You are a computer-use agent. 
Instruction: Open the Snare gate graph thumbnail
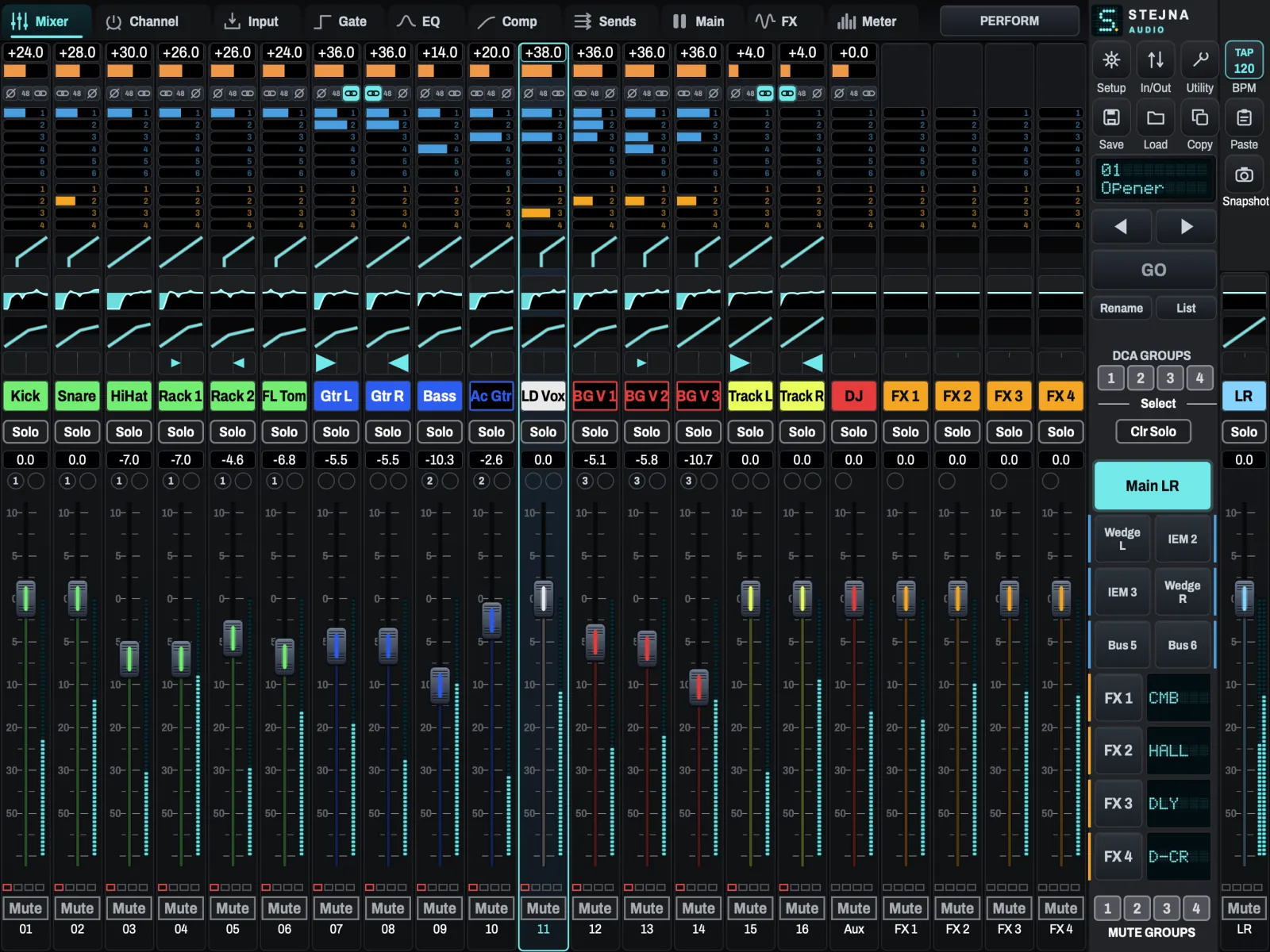77,251
